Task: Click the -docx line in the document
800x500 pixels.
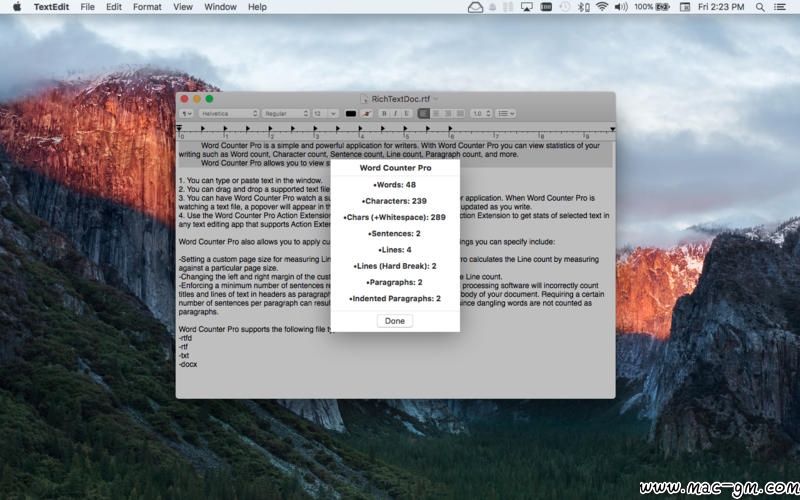Action: point(188,364)
